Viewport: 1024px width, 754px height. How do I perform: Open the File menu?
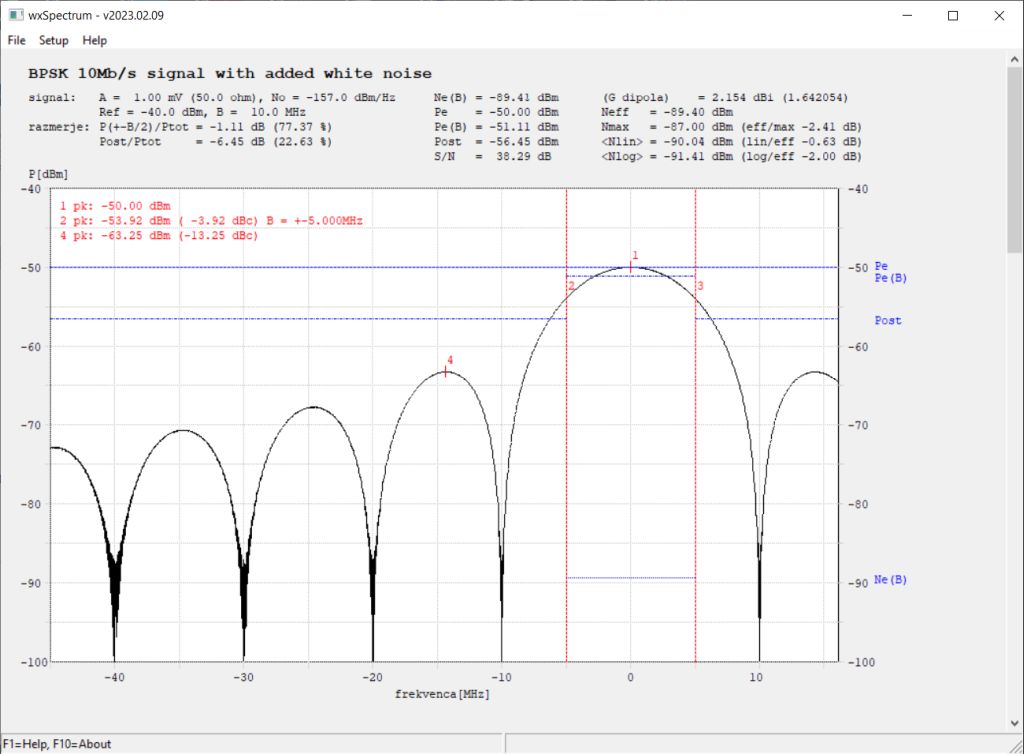tap(17, 40)
